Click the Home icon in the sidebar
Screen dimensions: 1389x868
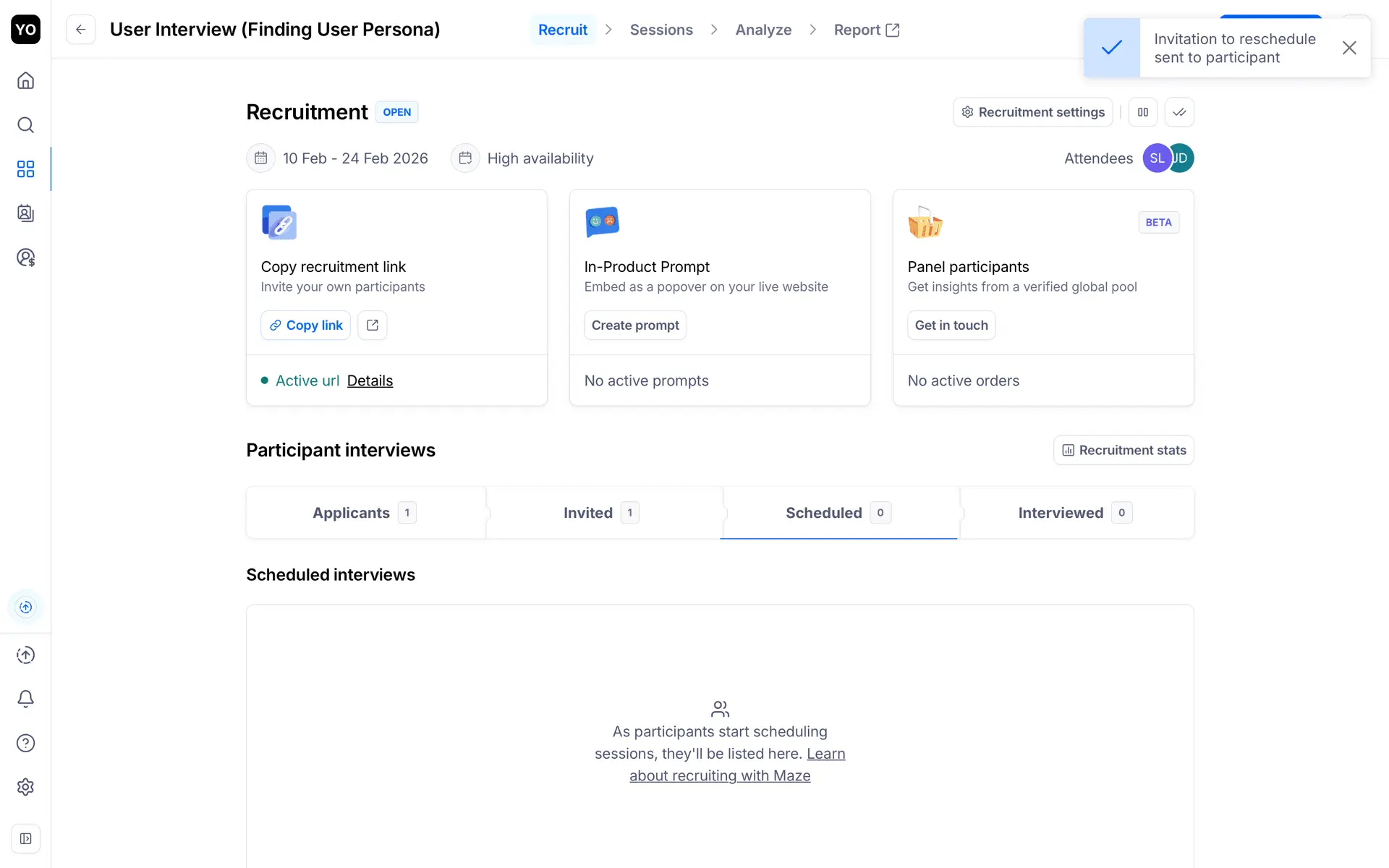25,80
